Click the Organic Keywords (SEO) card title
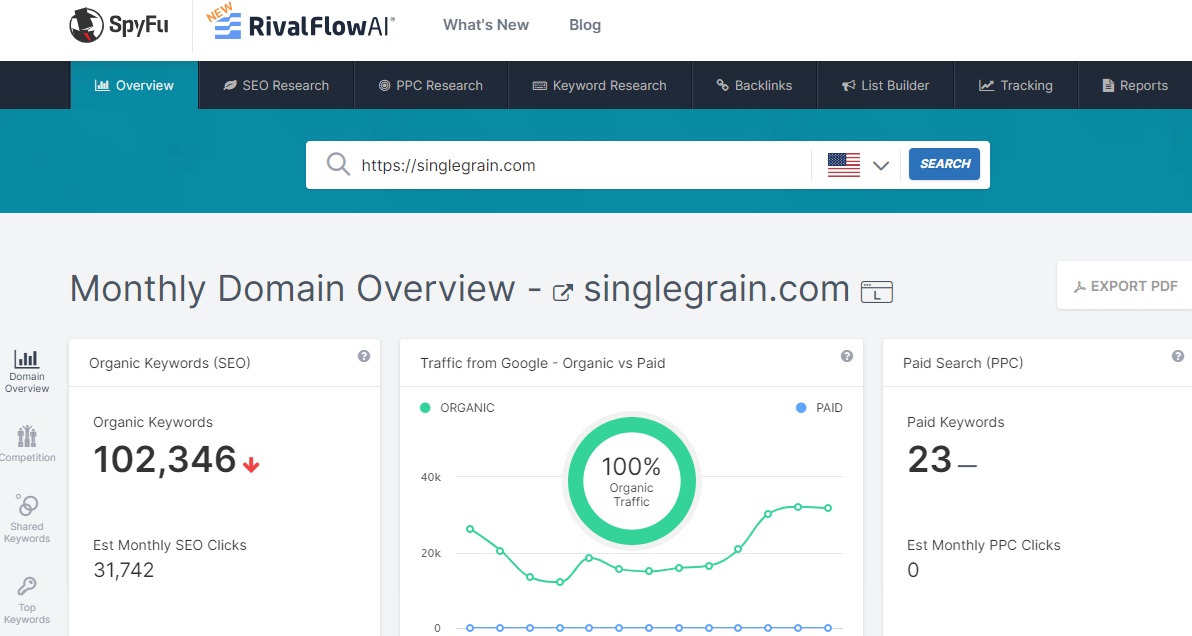This screenshot has width=1192, height=636. pos(170,363)
